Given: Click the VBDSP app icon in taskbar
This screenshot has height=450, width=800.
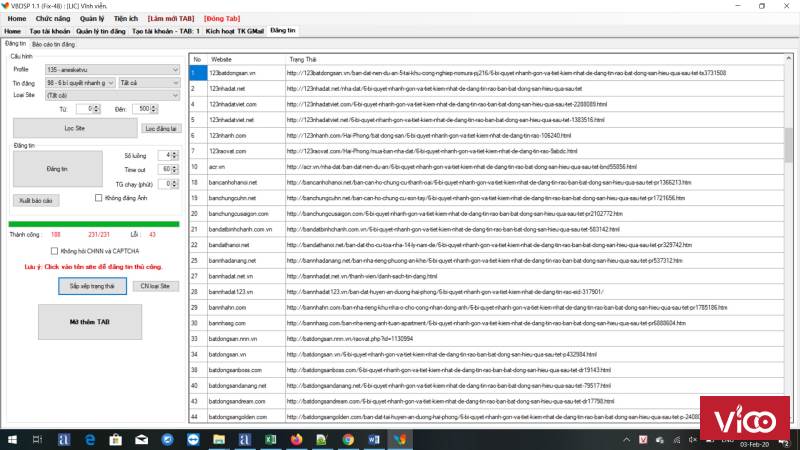Looking at the screenshot, I should [x=399, y=439].
